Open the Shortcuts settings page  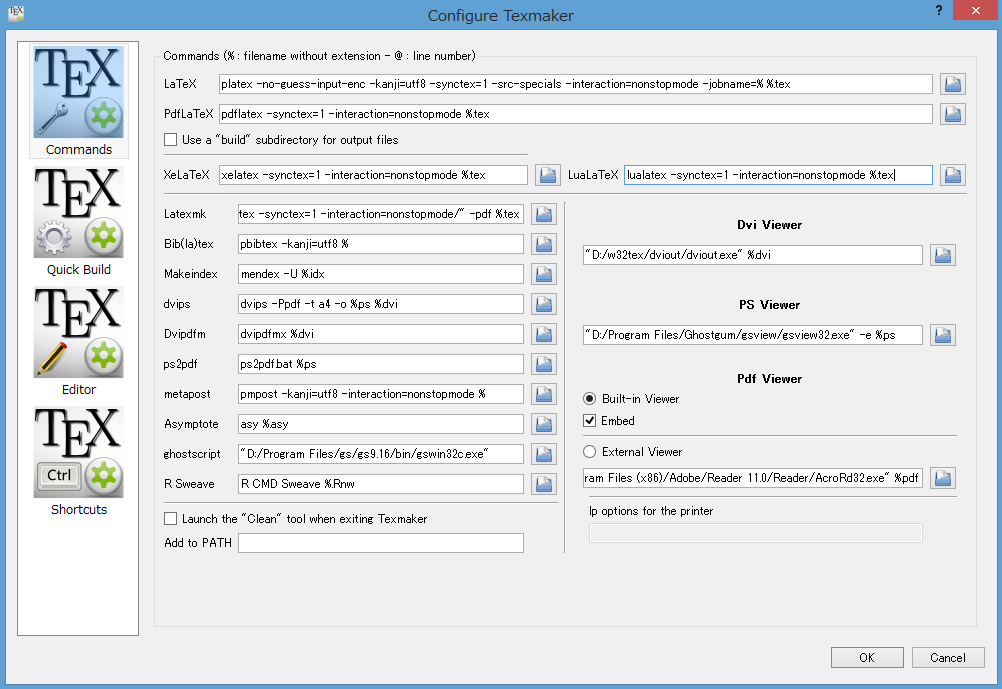pos(79,461)
